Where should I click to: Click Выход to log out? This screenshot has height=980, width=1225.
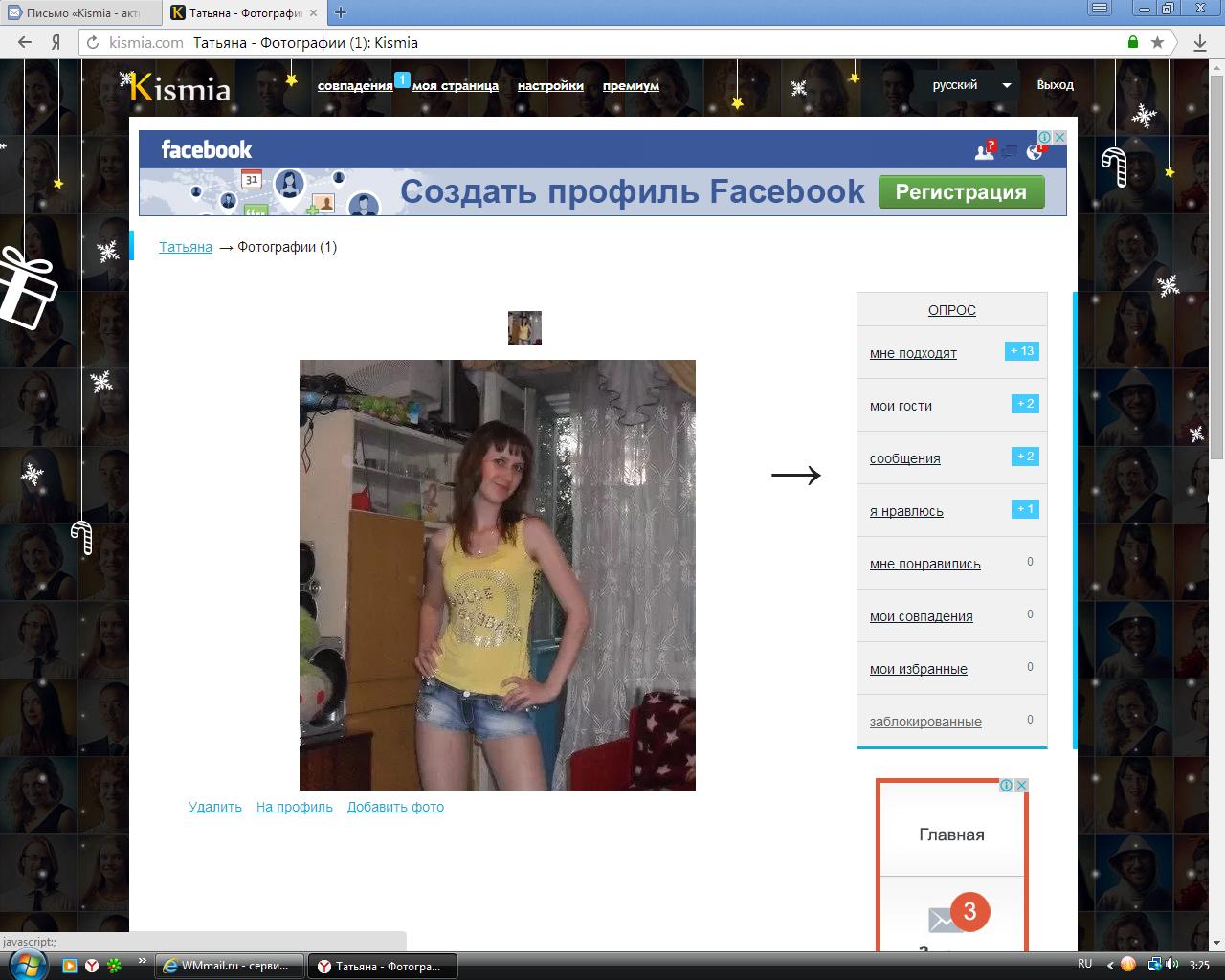point(1055,85)
